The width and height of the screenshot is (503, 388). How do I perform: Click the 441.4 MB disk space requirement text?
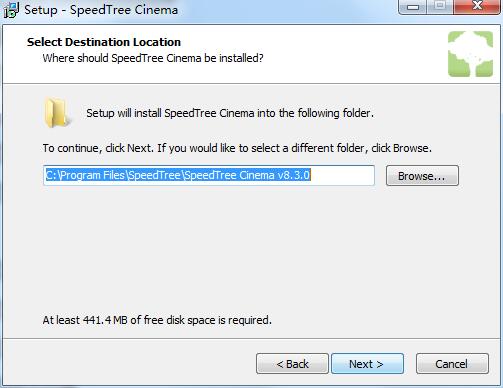(157, 320)
